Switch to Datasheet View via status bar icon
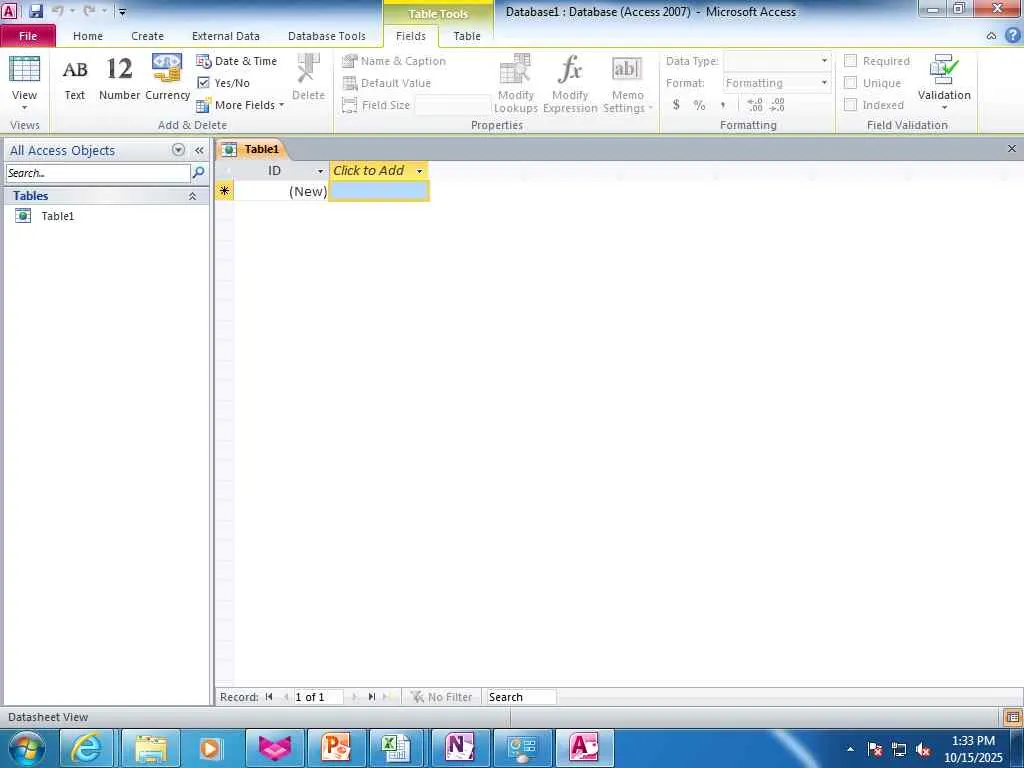1024x768 pixels. [1012, 717]
